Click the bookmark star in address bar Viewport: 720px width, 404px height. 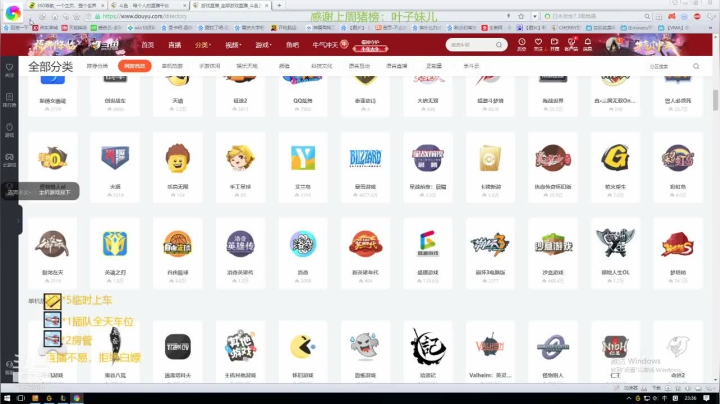tap(521, 16)
